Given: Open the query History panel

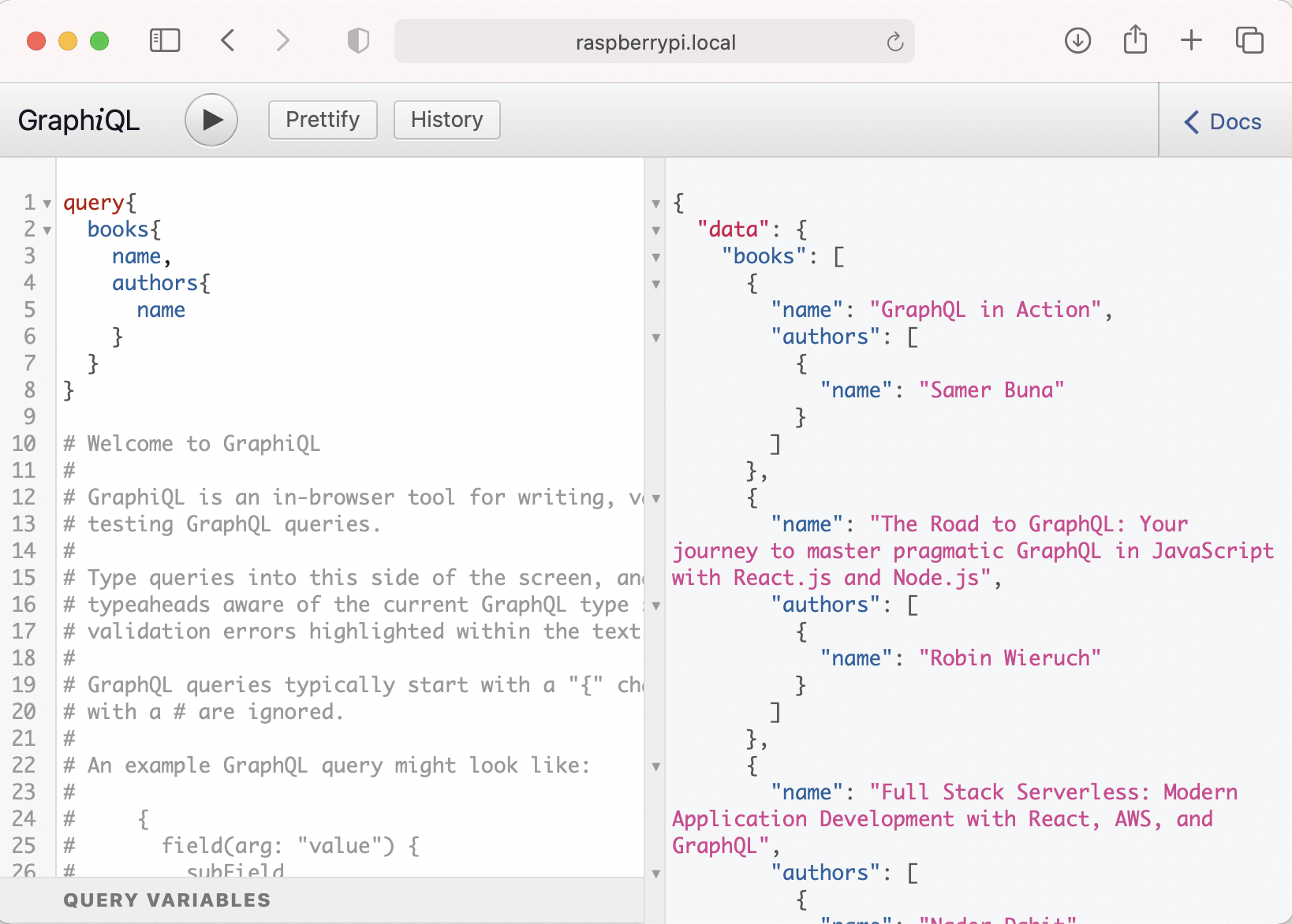Looking at the screenshot, I should pos(446,120).
